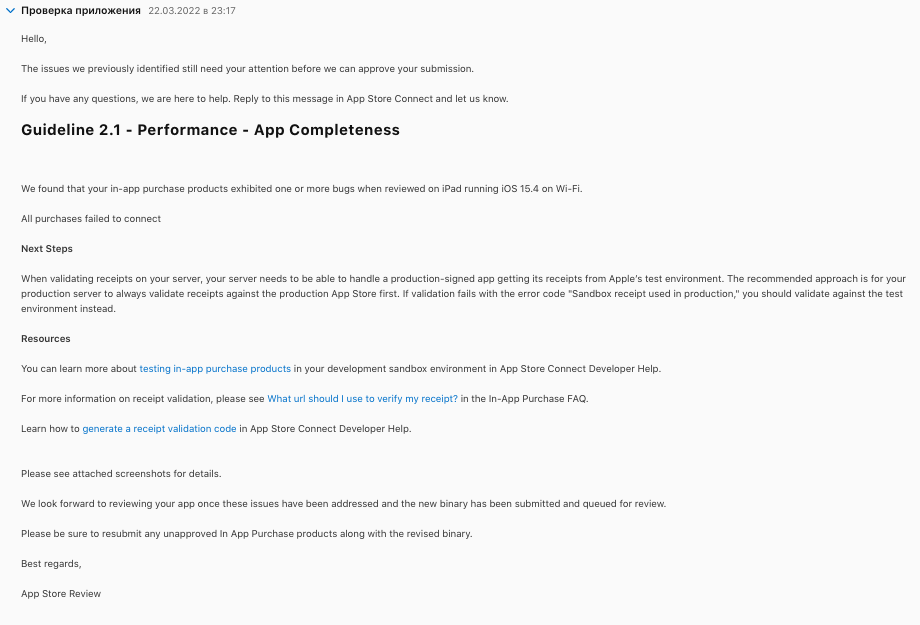
Task: Click the Resources subheading
Action: tap(46, 339)
